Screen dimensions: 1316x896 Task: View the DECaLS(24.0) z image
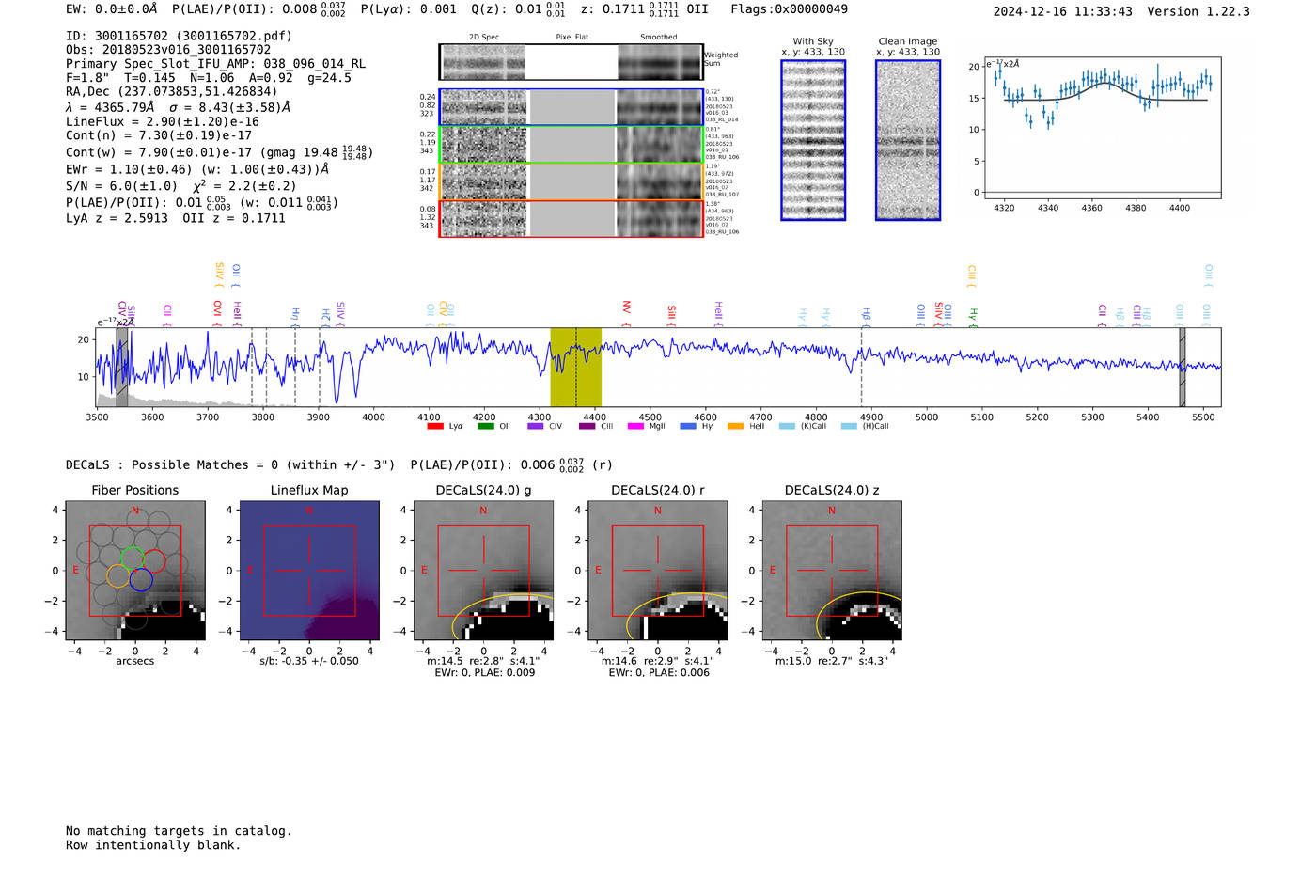[x=832, y=571]
